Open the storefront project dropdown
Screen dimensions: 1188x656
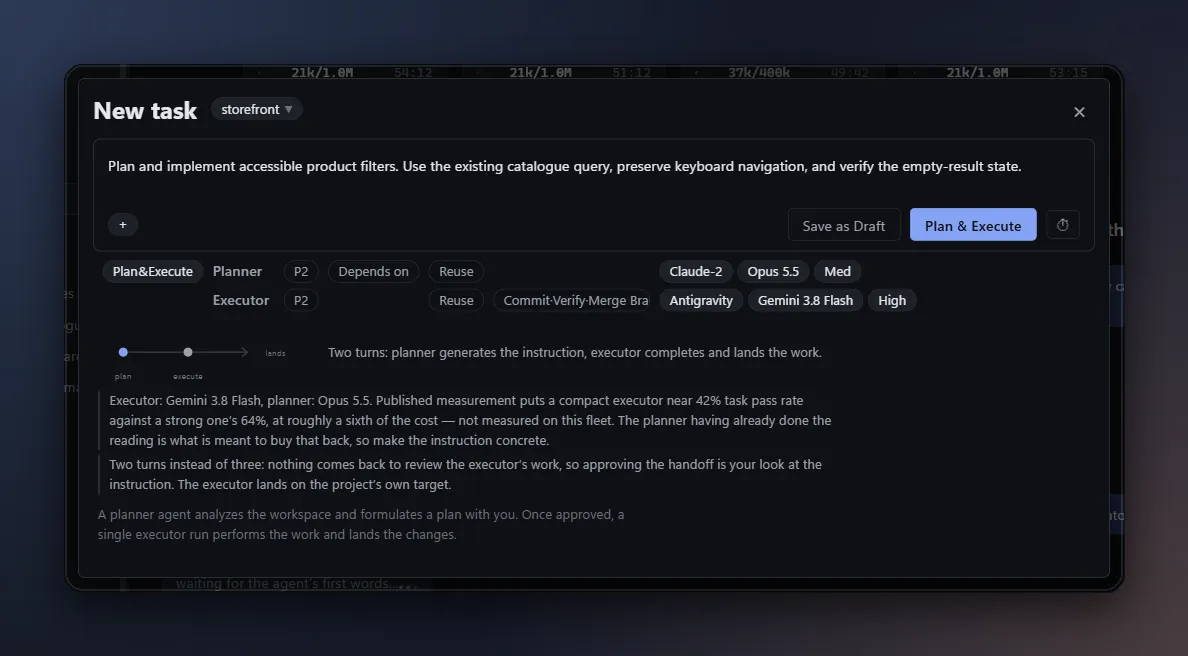[x=257, y=110]
